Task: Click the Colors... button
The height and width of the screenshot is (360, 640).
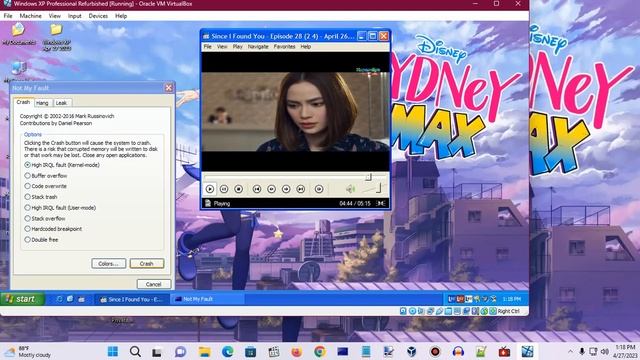Action: point(109,264)
